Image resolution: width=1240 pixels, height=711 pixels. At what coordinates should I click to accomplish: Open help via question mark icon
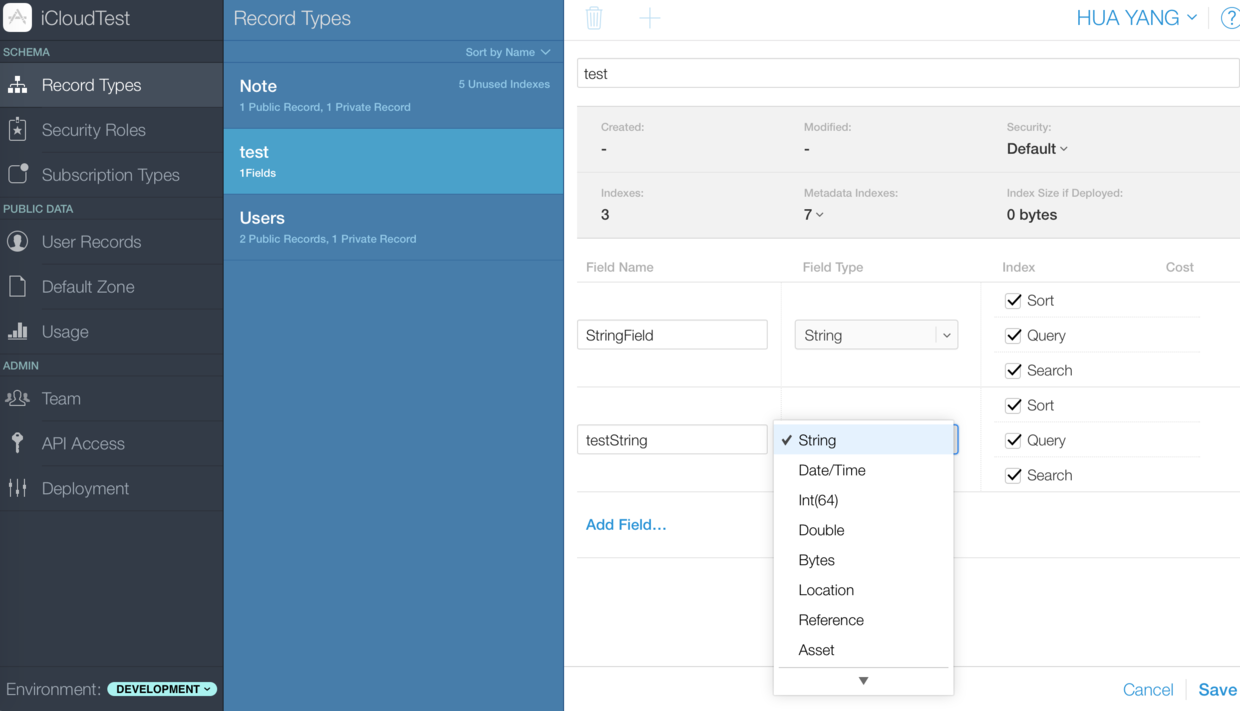pyautogui.click(x=1229, y=18)
